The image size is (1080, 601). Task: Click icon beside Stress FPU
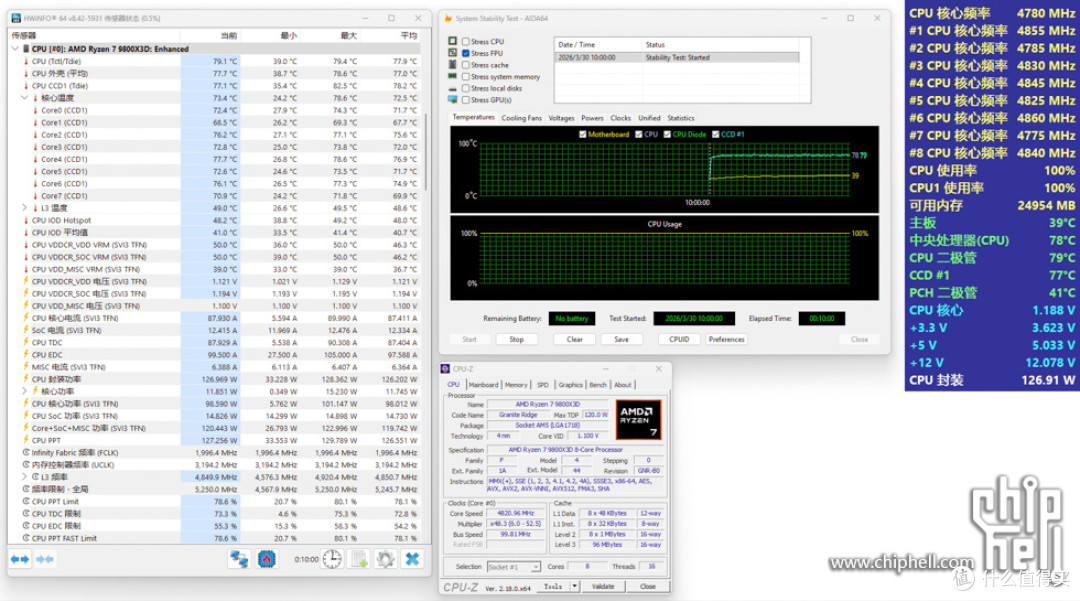click(x=453, y=53)
